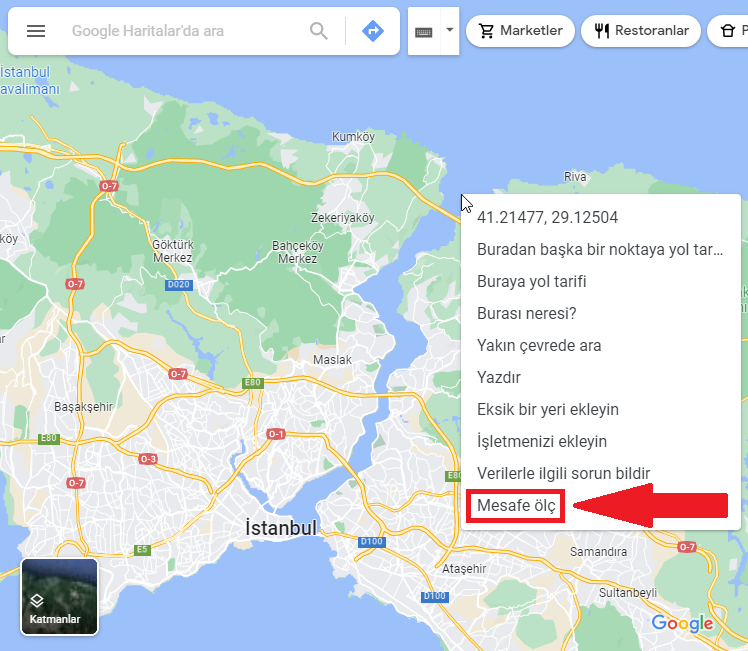The height and width of the screenshot is (651, 748).
Task: Click the Samandıra map label
Action: tap(598, 552)
